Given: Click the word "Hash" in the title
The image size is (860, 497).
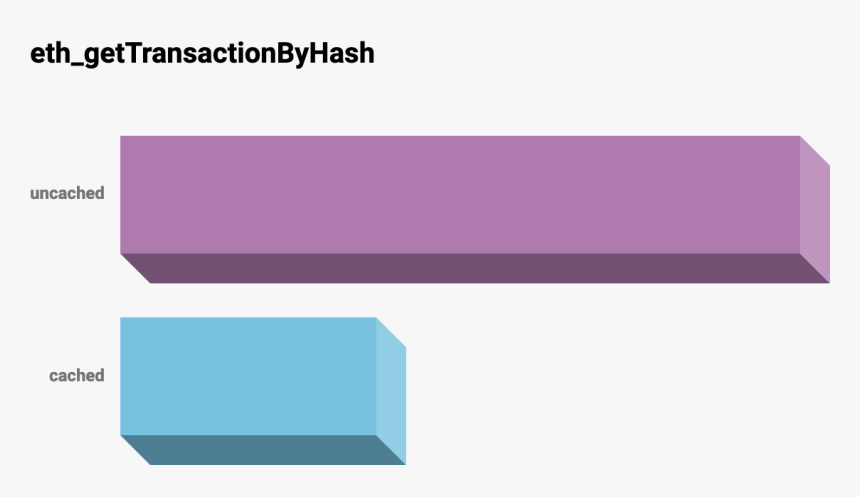Looking at the screenshot, I should (344, 53).
